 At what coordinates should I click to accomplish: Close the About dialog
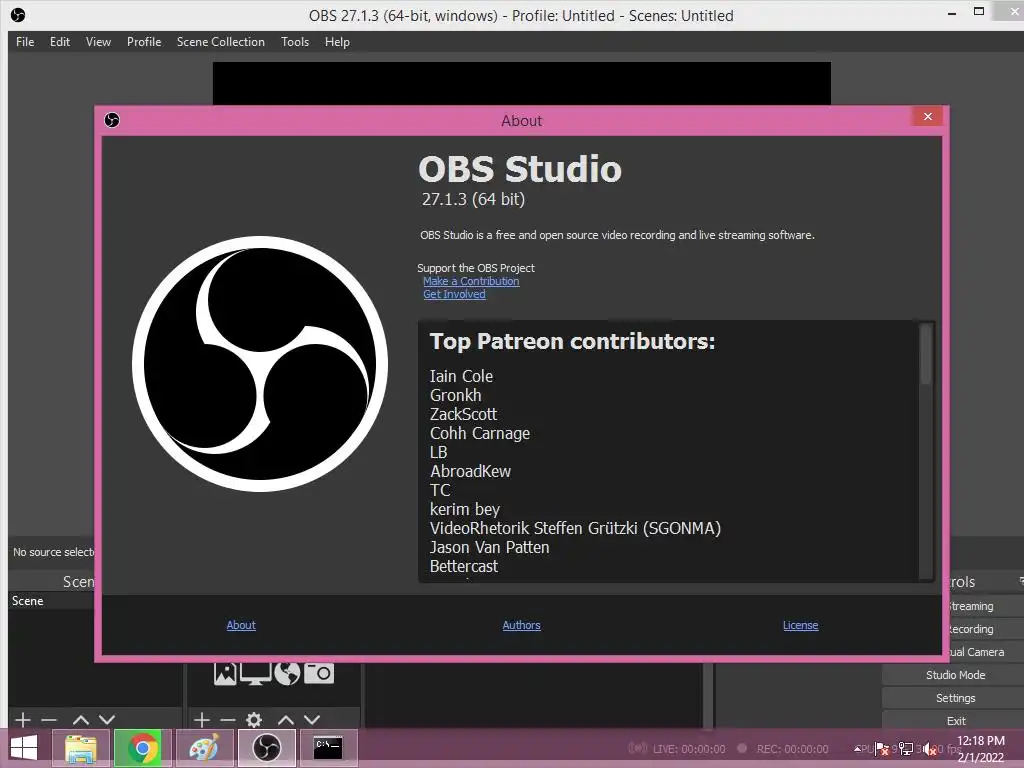[x=928, y=116]
